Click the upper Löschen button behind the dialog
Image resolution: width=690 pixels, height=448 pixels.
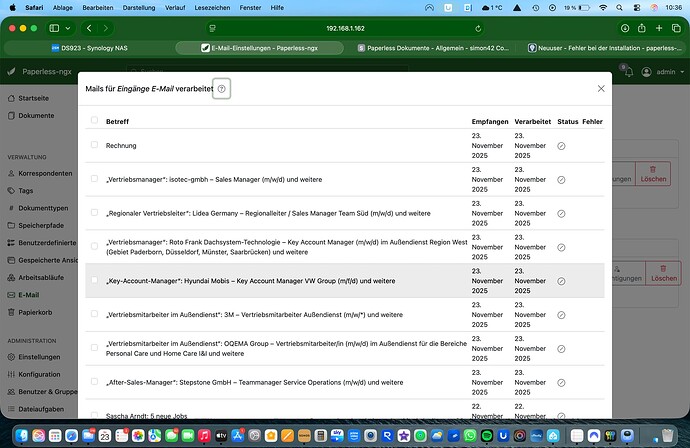pos(653,173)
